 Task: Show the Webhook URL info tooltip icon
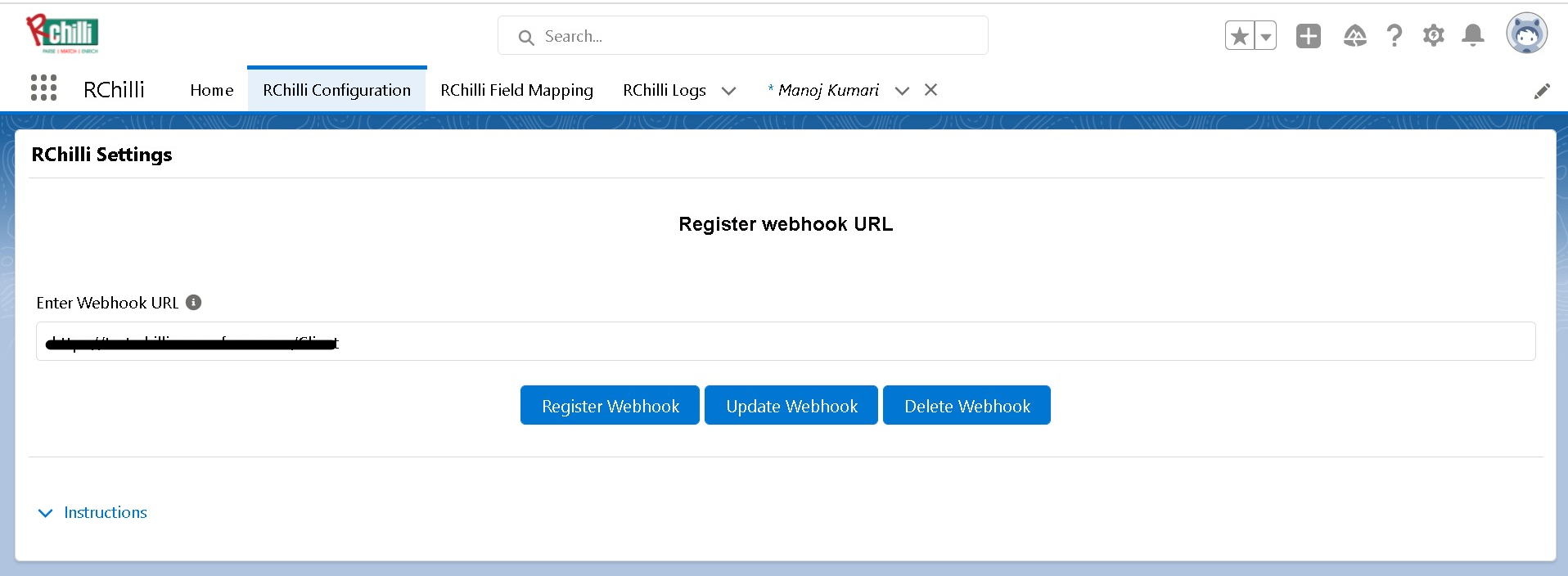(x=194, y=302)
